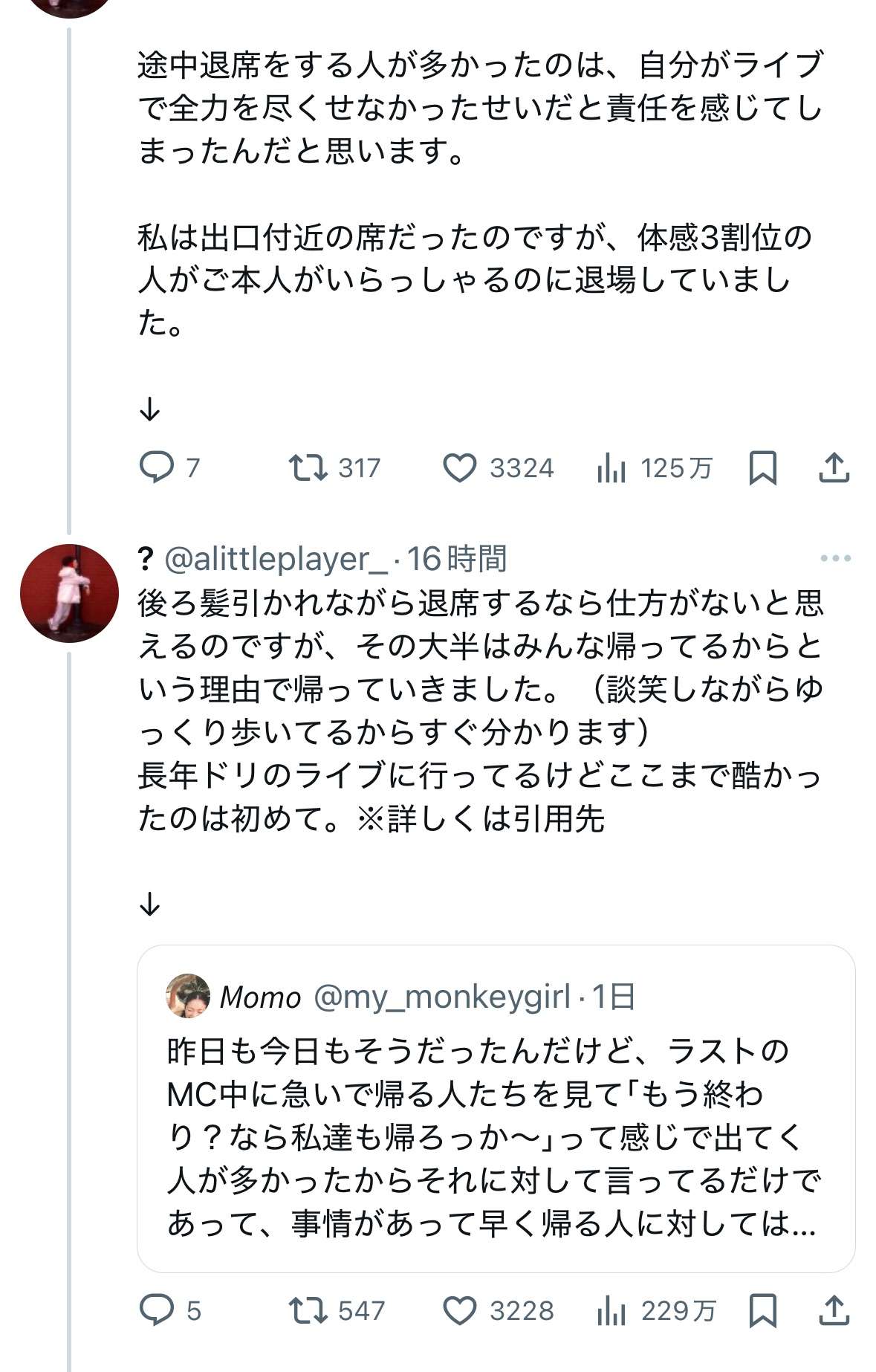Screen dimensions: 876x1372
Task: Open the 16時間 timestamp of the tweet
Action: 457,559
